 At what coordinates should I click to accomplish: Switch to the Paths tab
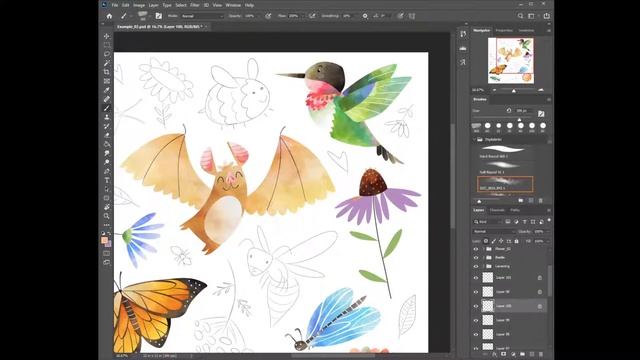coord(515,210)
